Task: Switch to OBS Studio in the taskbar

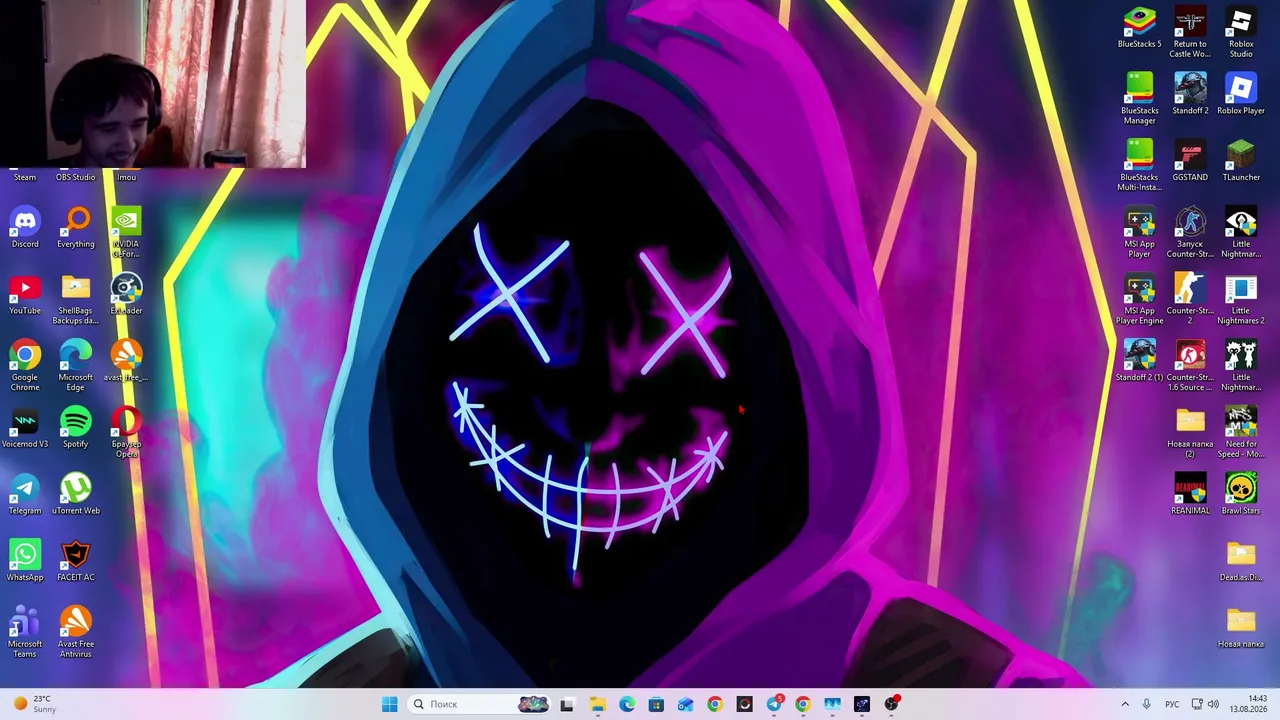Action: [891, 704]
